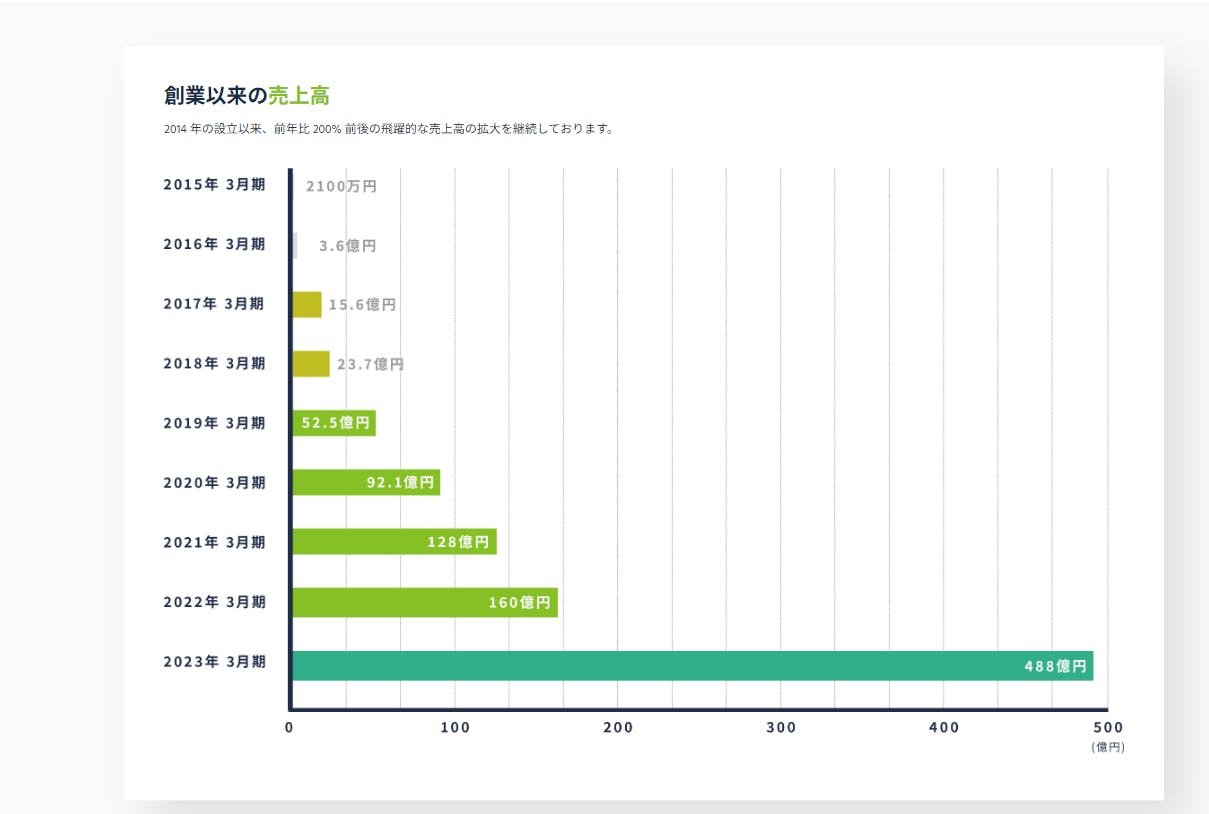
Task: Click the green 52.5億円 bar
Action: [x=333, y=423]
